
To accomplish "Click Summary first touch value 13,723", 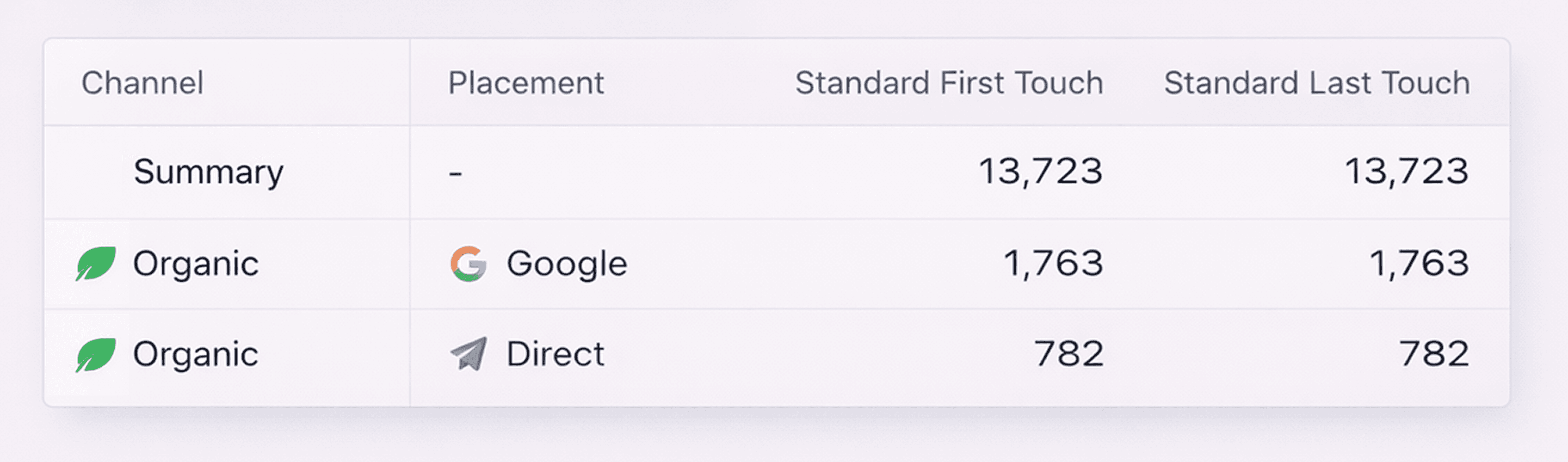I will tap(1040, 172).
